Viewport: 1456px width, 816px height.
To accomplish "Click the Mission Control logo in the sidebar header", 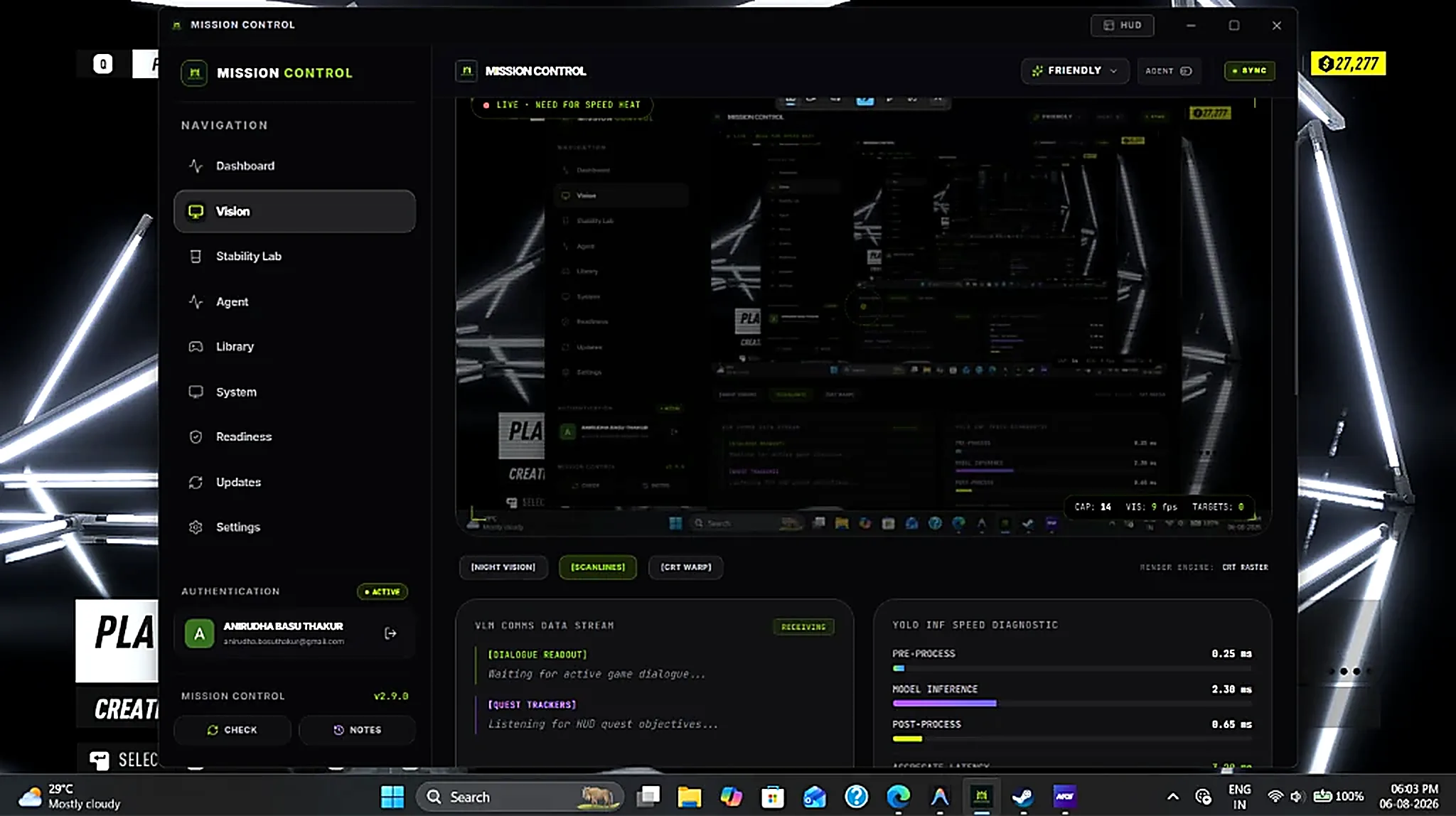I will [x=194, y=73].
